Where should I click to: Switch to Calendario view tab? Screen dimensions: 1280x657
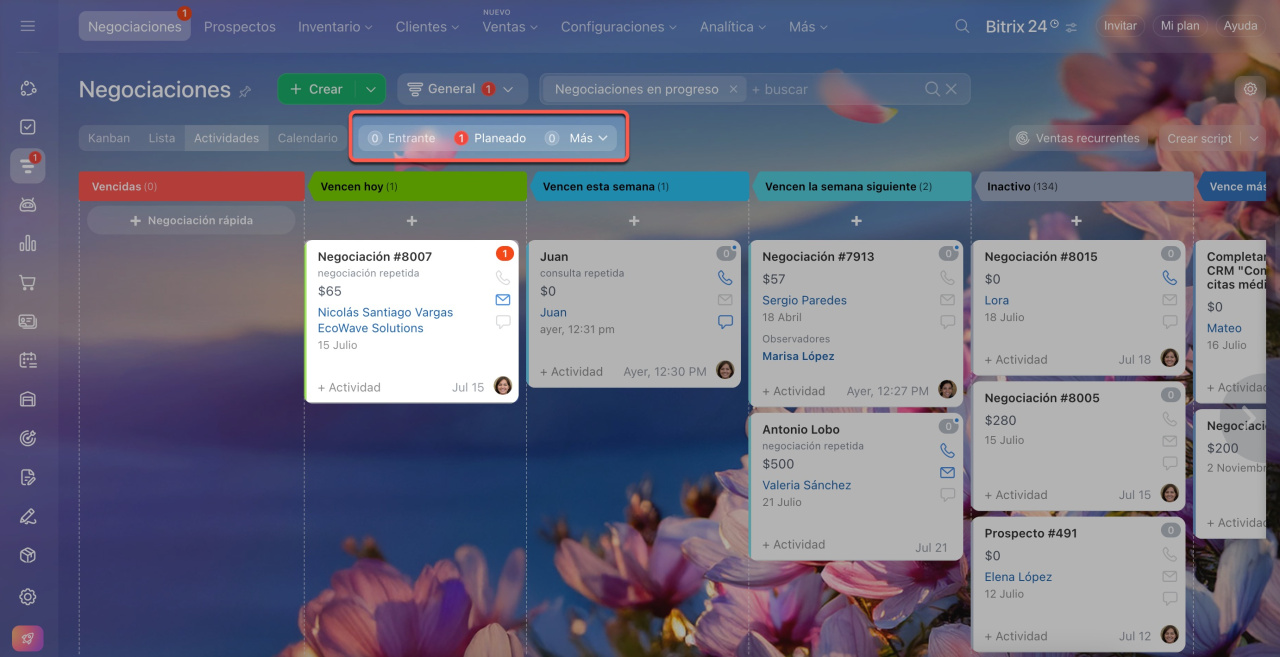(x=307, y=138)
